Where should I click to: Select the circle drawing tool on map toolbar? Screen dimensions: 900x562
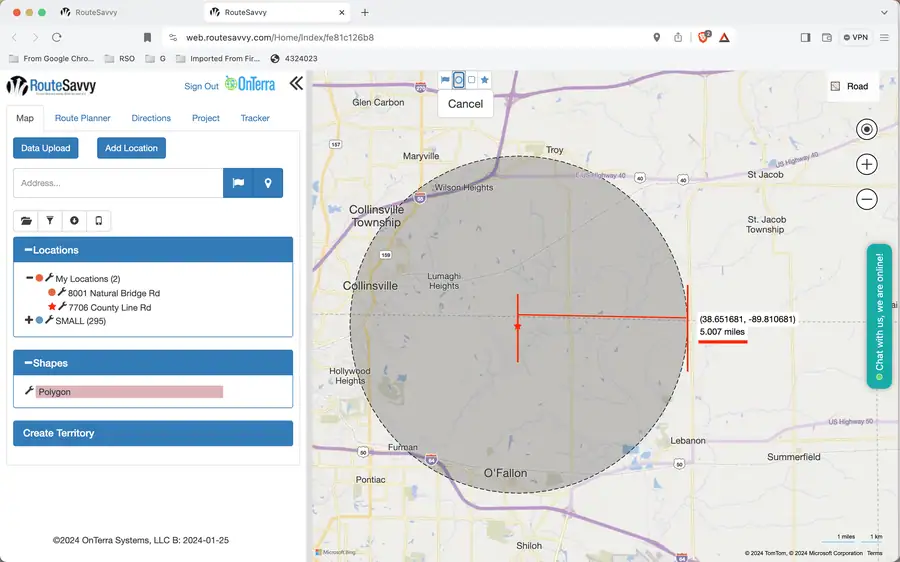(458, 80)
